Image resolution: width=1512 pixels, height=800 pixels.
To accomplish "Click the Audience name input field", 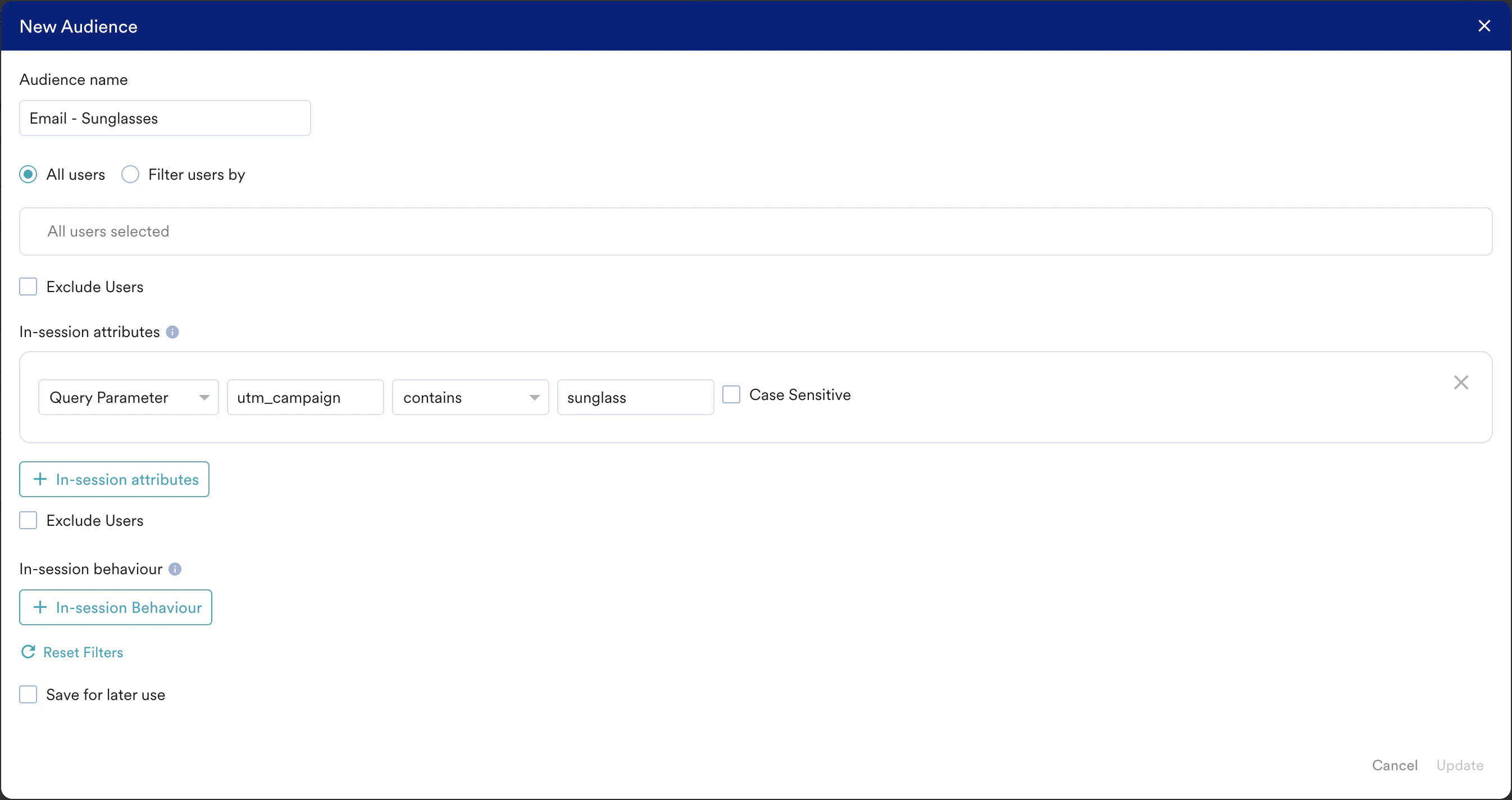I will 165,118.
